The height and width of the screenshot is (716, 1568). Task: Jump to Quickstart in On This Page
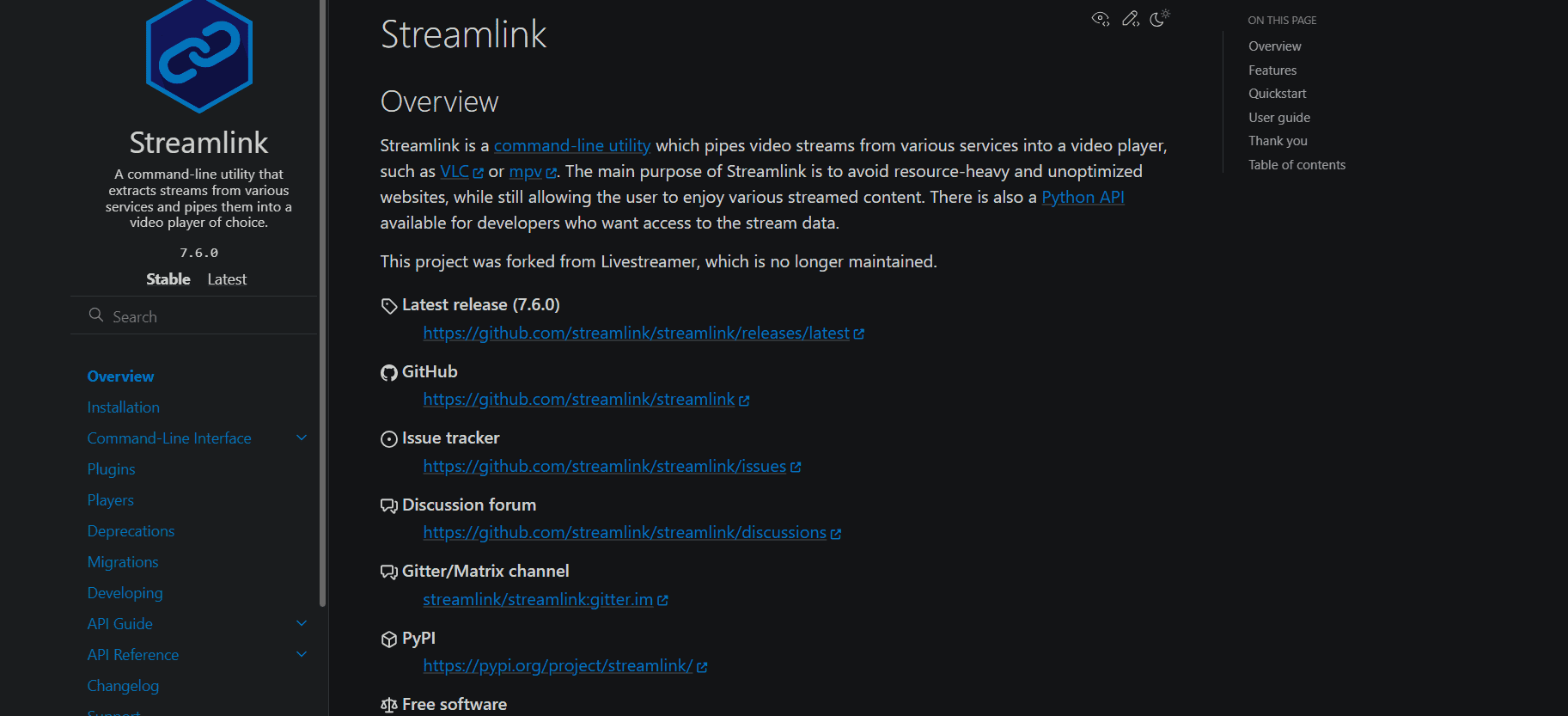(1278, 94)
